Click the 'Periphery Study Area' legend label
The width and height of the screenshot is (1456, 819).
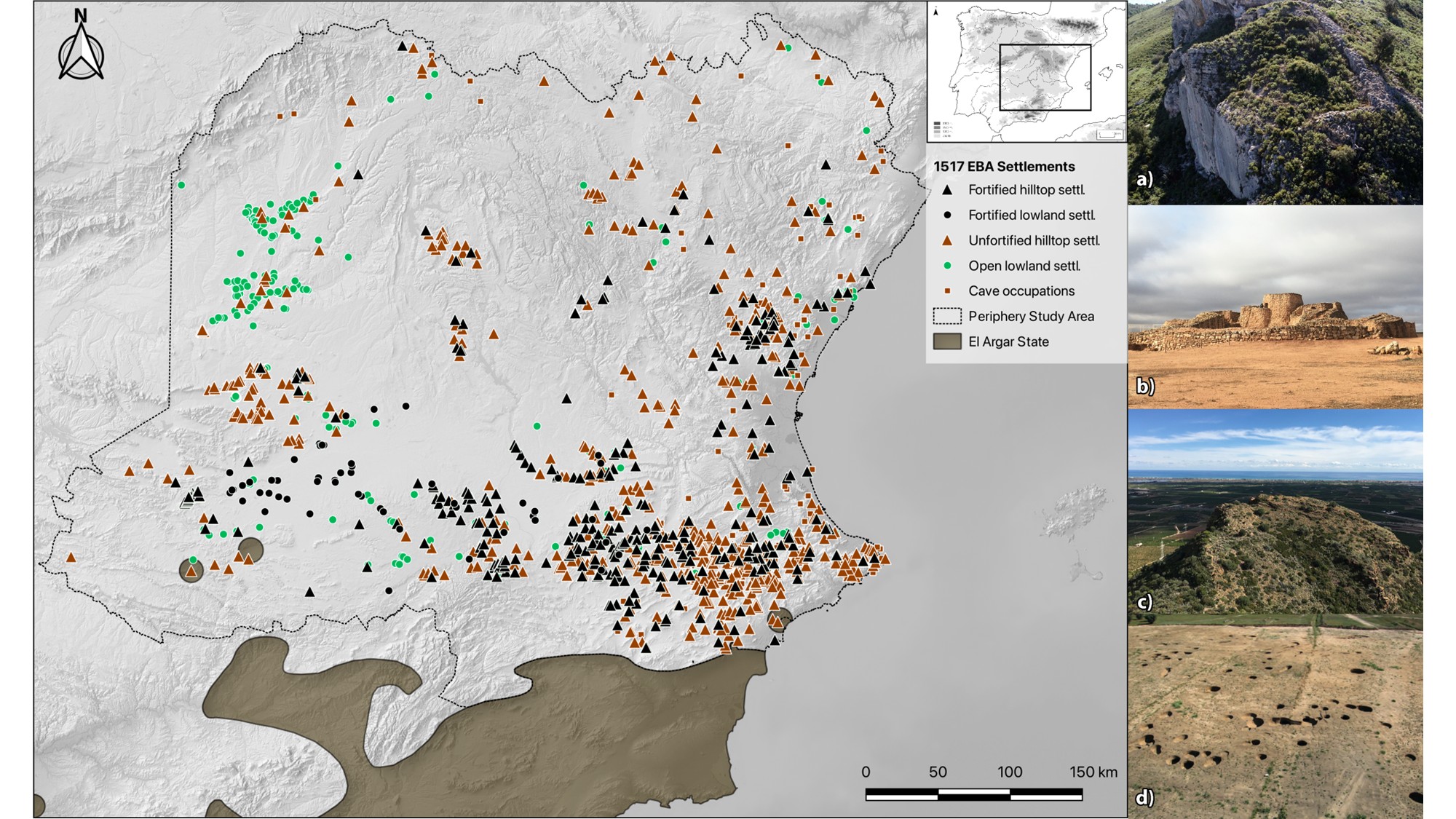[1031, 316]
